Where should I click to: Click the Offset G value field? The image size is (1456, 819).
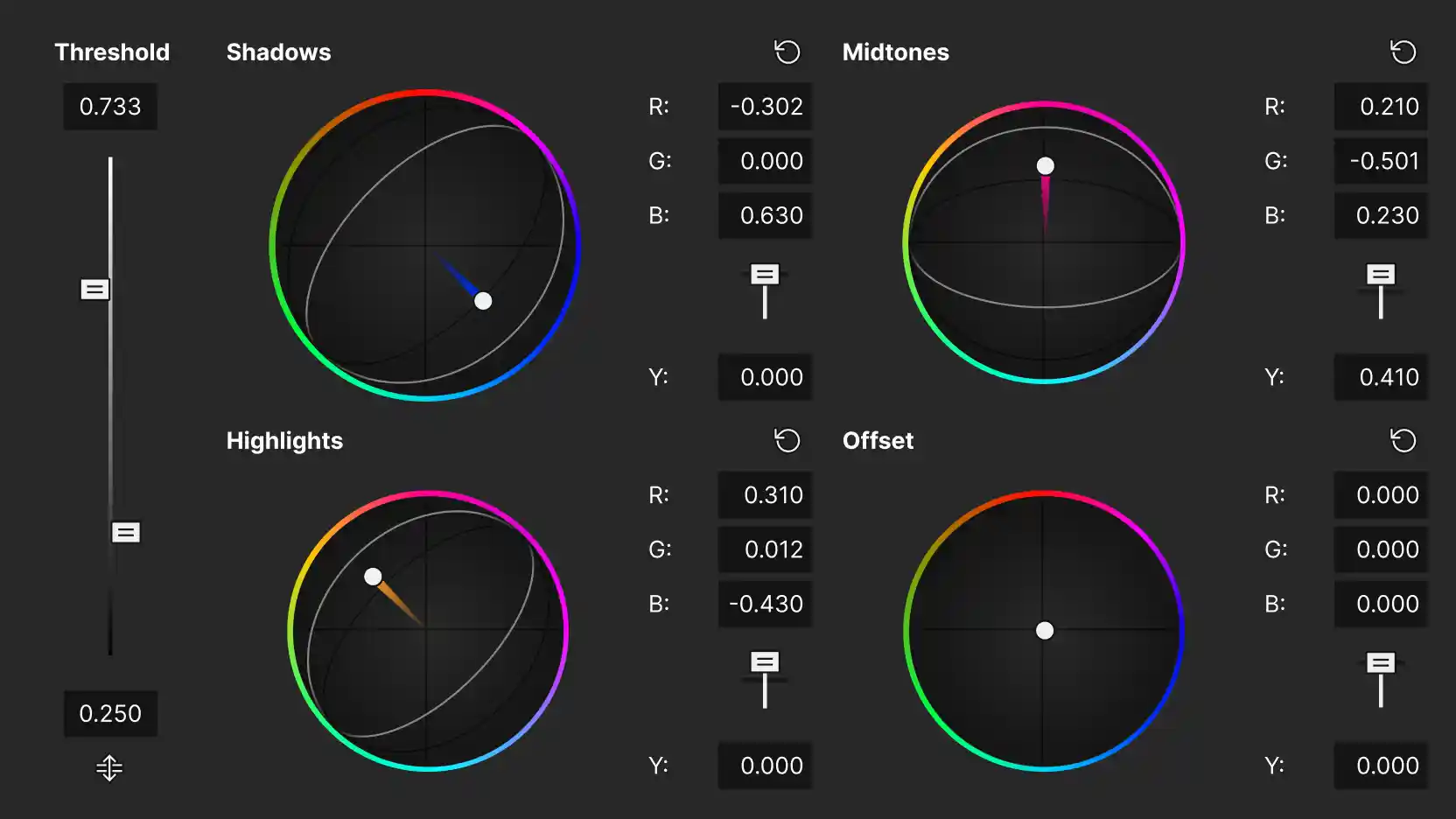point(1381,549)
